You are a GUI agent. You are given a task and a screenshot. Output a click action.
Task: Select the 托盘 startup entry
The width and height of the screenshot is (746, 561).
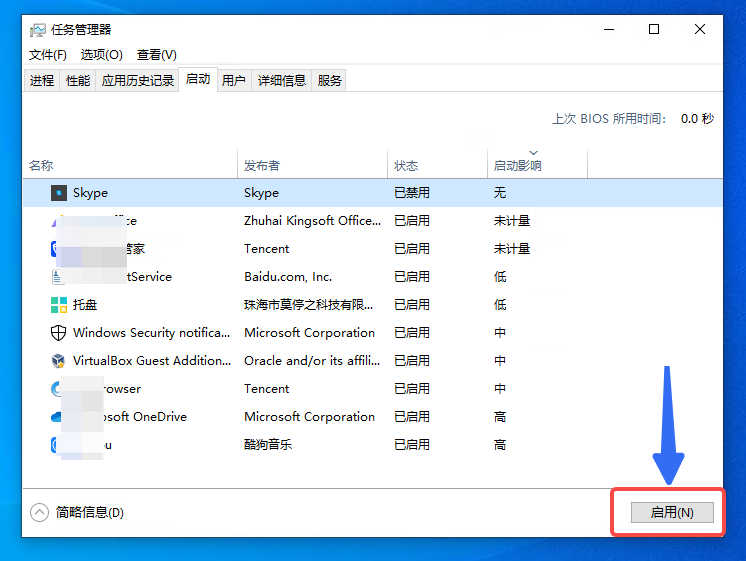coord(85,305)
